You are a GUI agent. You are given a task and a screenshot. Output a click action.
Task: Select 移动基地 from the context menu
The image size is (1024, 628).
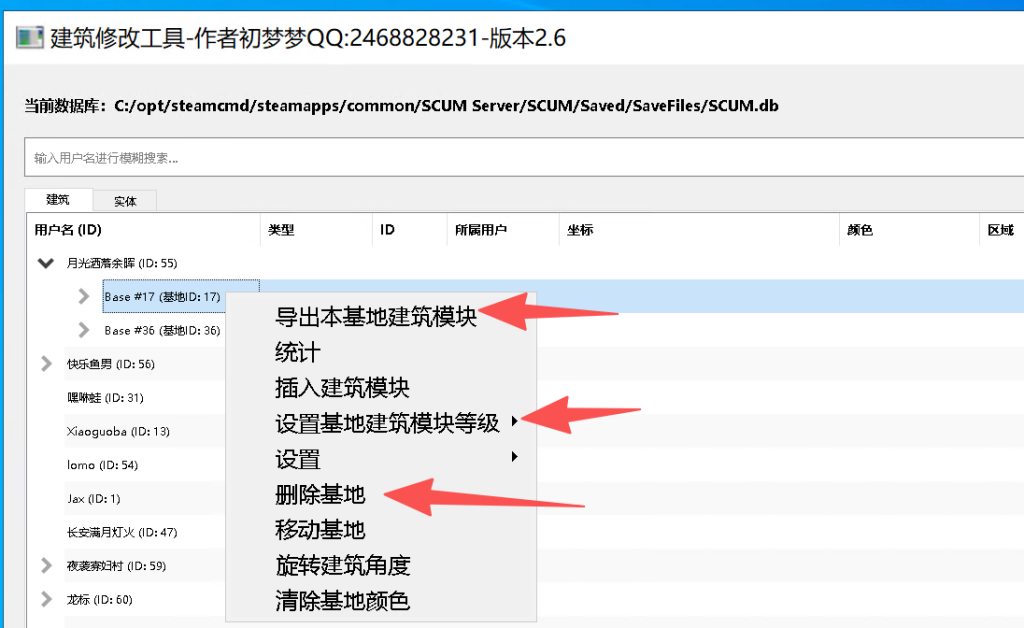(320, 529)
